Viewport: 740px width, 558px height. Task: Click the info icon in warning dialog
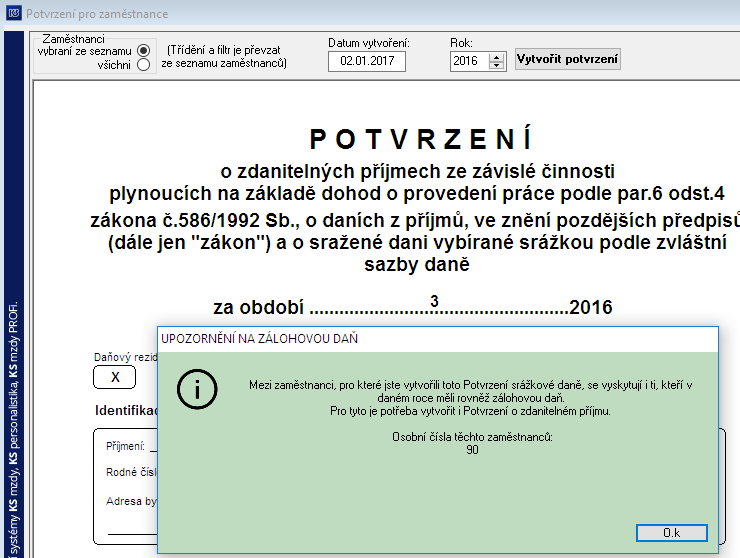(197, 389)
